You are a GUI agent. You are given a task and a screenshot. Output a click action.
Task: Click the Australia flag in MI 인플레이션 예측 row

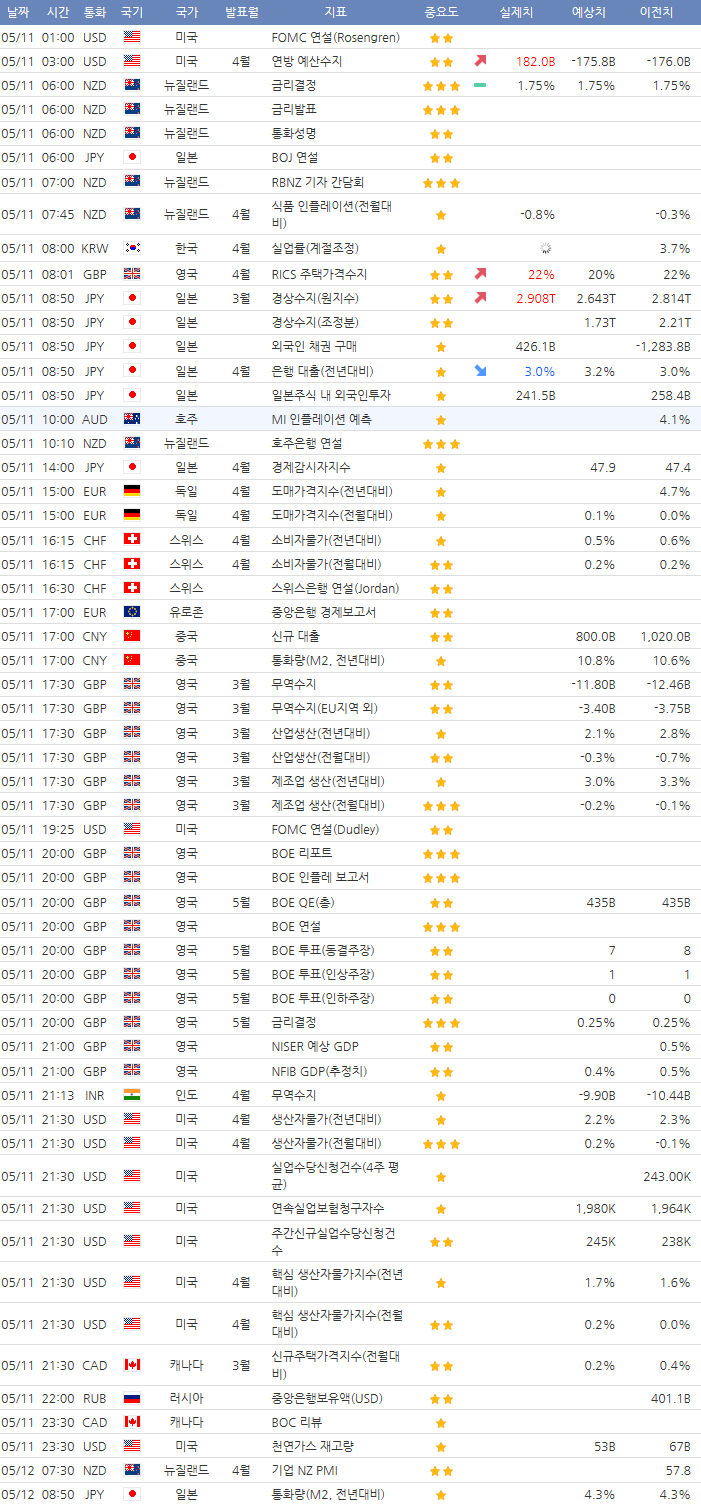point(132,419)
